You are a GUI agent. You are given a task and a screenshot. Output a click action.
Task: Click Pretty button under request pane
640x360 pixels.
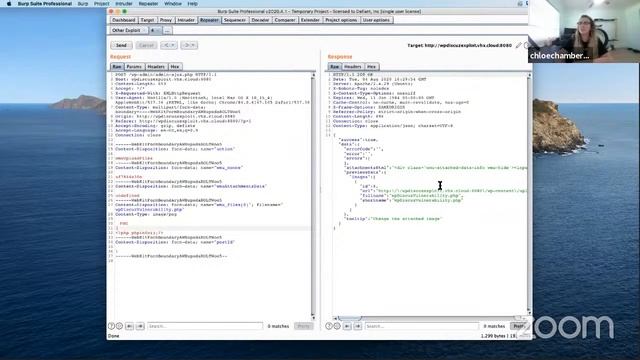pyautogui.click(x=304, y=326)
